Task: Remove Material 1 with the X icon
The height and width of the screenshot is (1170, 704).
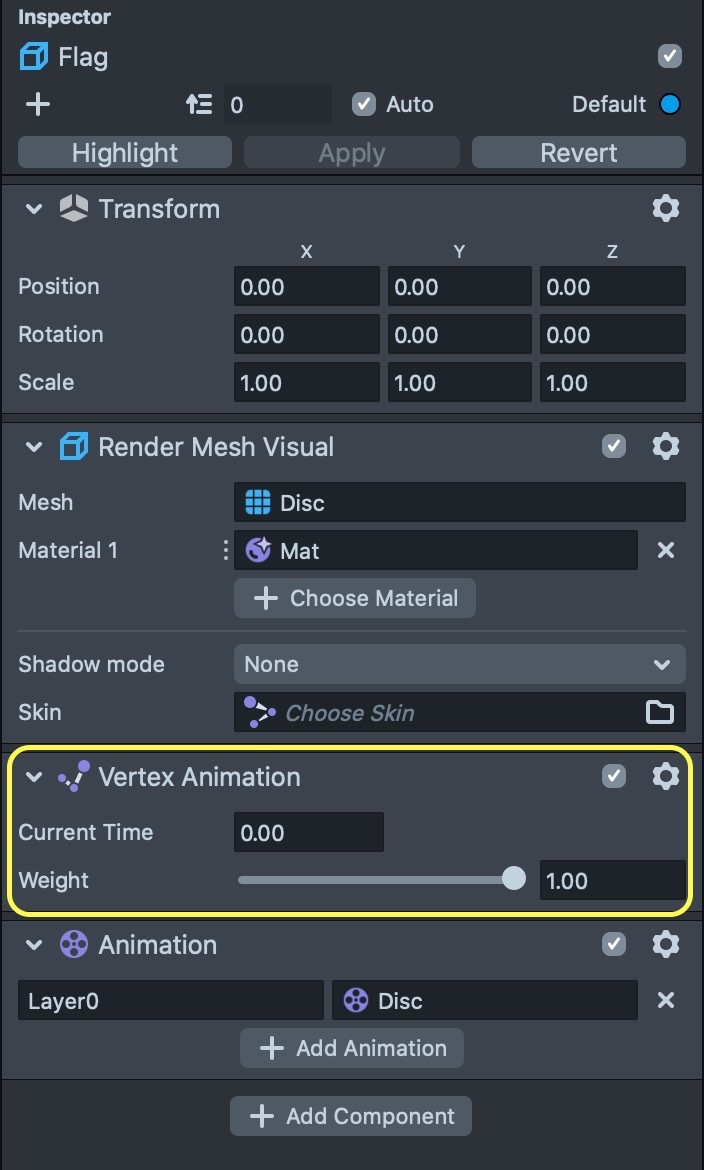Action: click(666, 550)
